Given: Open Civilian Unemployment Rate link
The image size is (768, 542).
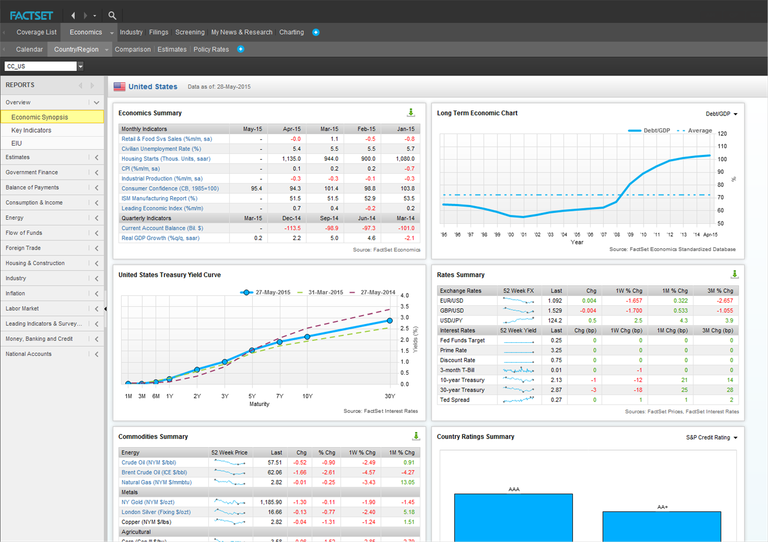Looking at the screenshot, I should coord(161,149).
